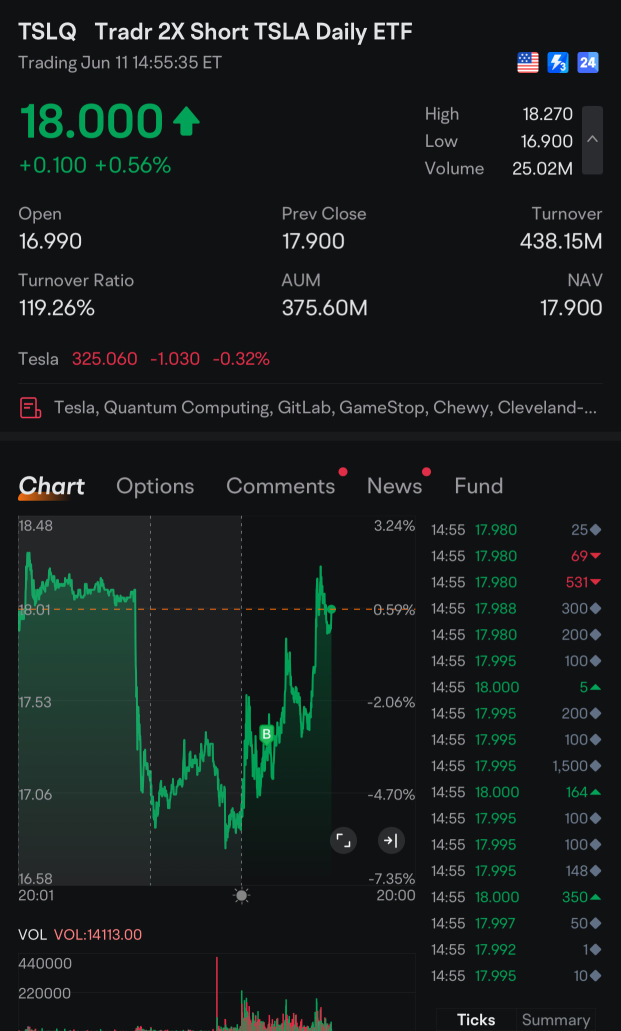Tap the tick at price 17.988
Image resolution: width=621 pixels, height=1031 pixels.
pyautogui.click(x=516, y=608)
